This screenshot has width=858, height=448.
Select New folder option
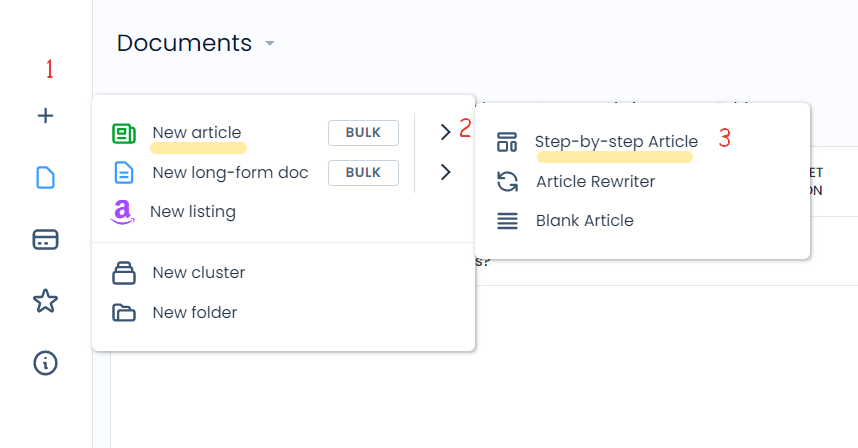195,312
